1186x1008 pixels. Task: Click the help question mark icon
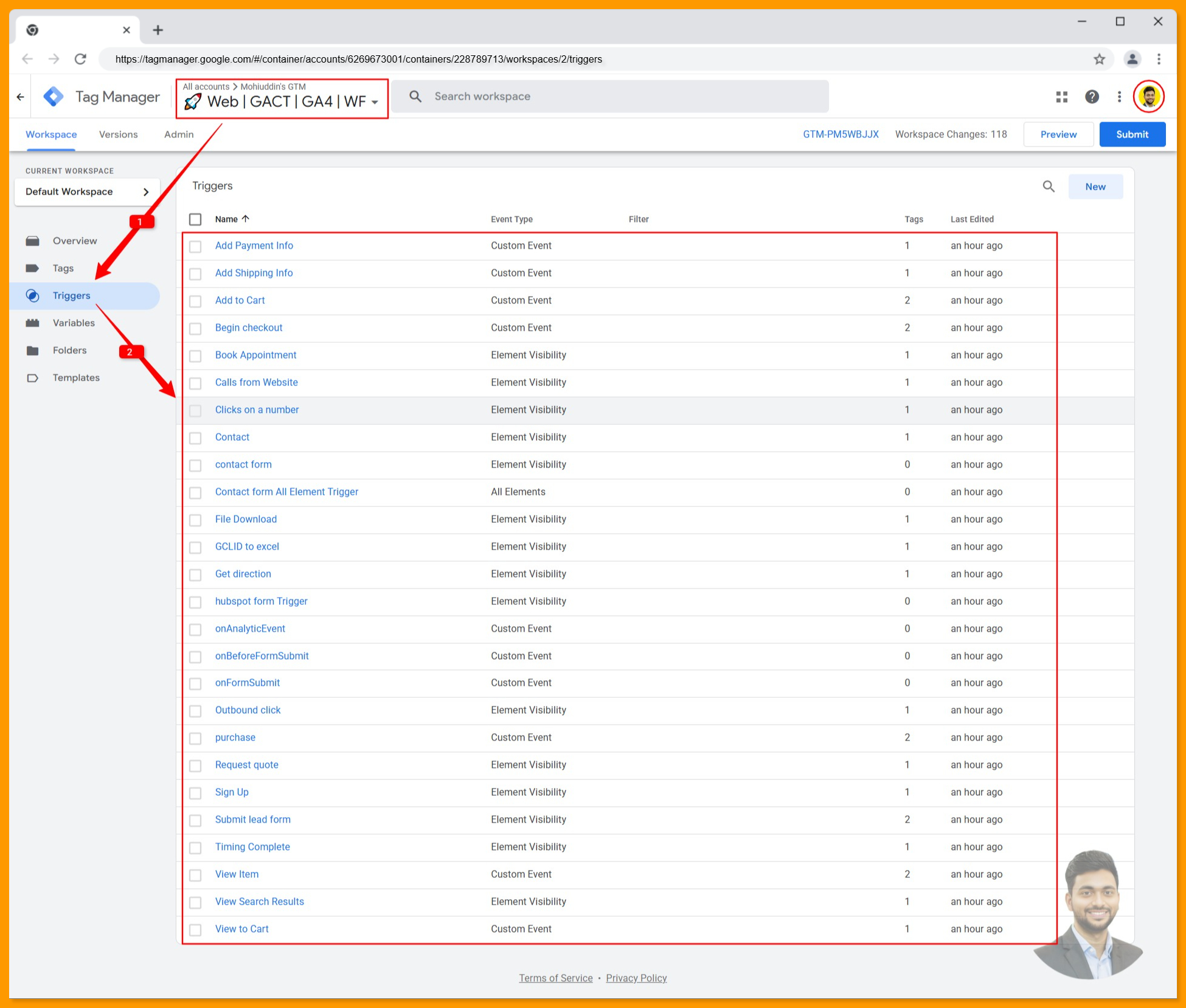point(1092,96)
